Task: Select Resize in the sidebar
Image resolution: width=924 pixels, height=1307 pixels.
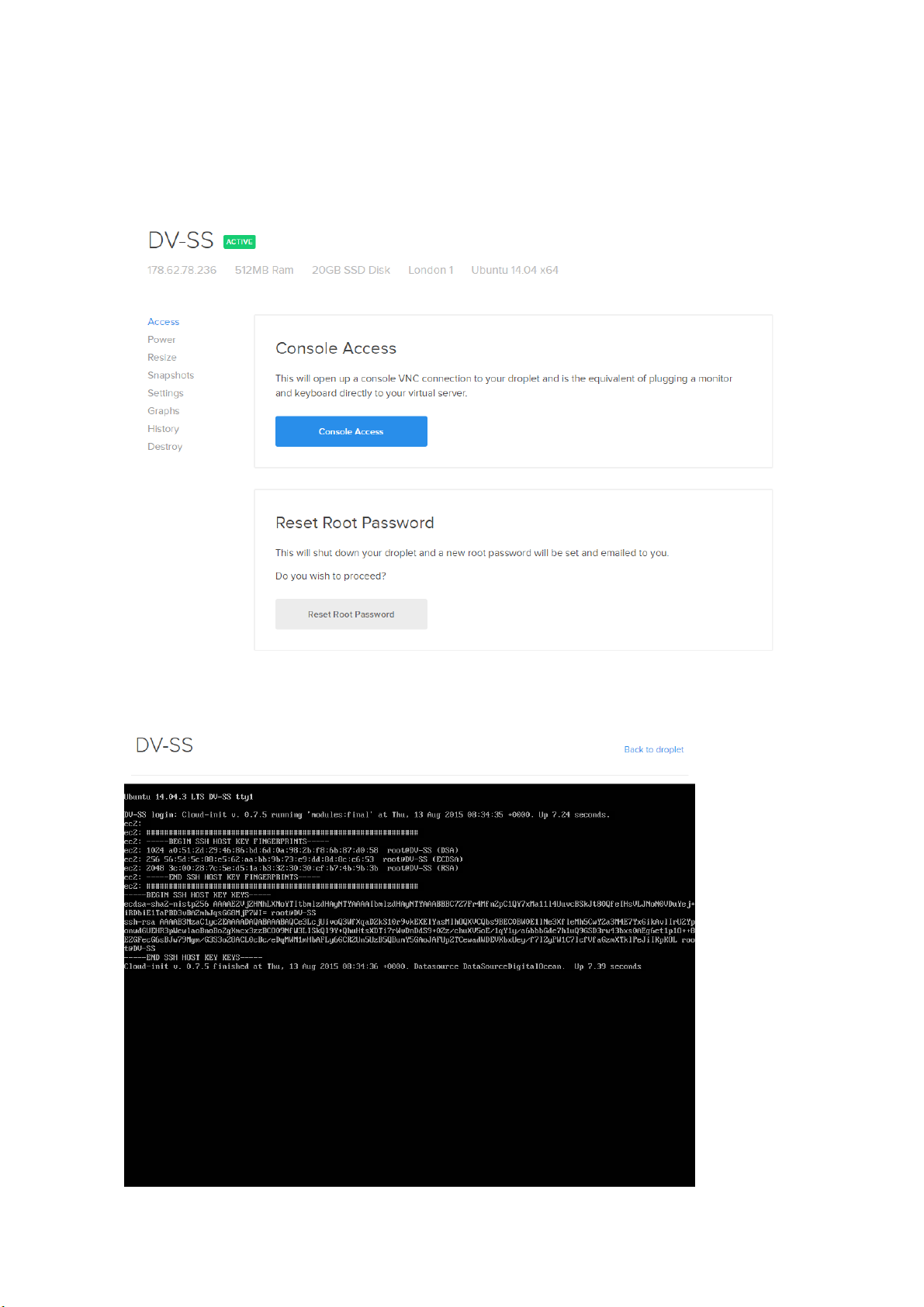Action: (162, 358)
